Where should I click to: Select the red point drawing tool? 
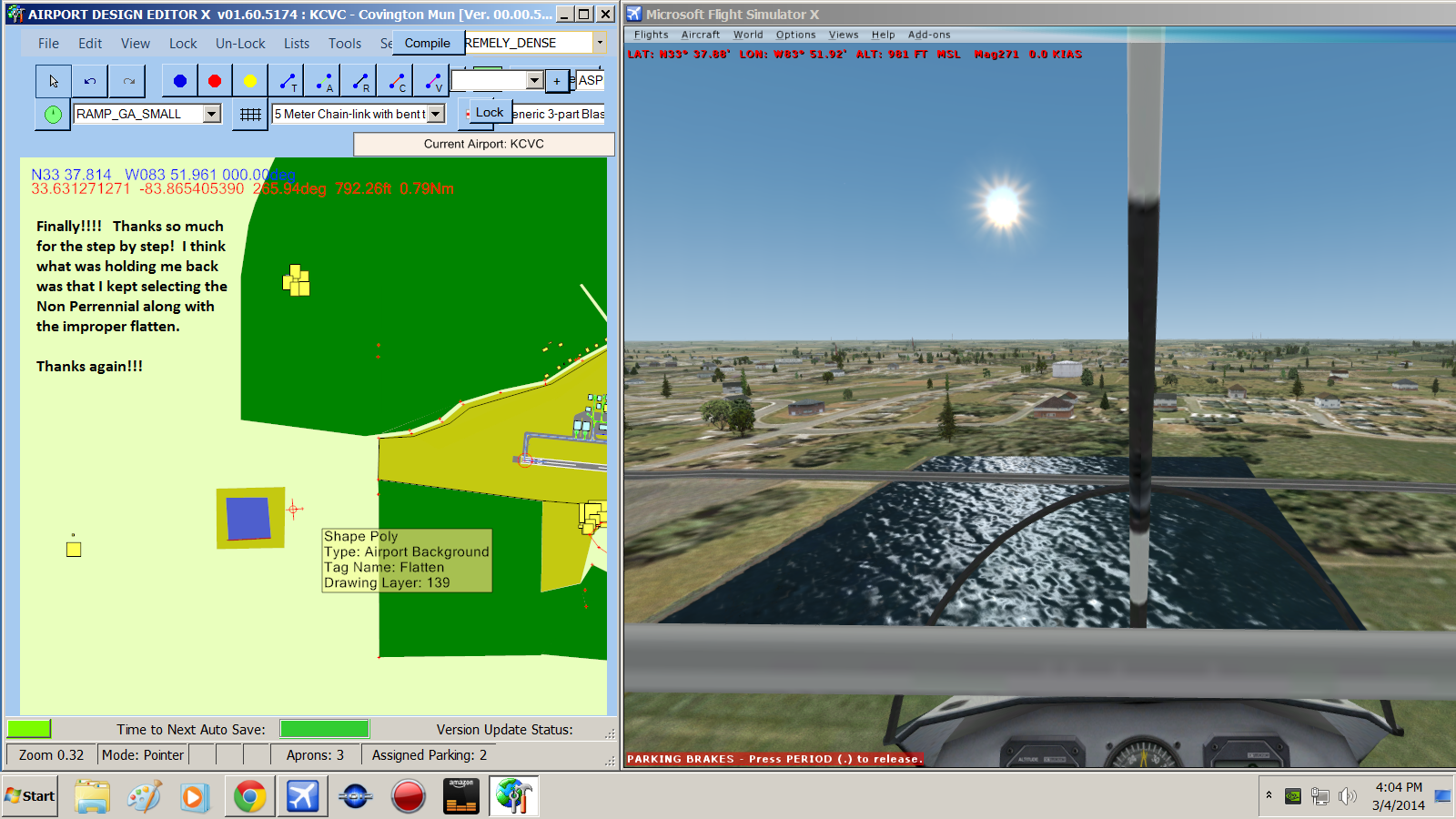(x=214, y=80)
